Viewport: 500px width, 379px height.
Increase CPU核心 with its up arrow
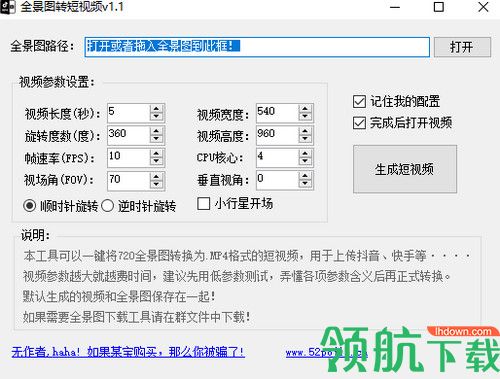coord(305,153)
